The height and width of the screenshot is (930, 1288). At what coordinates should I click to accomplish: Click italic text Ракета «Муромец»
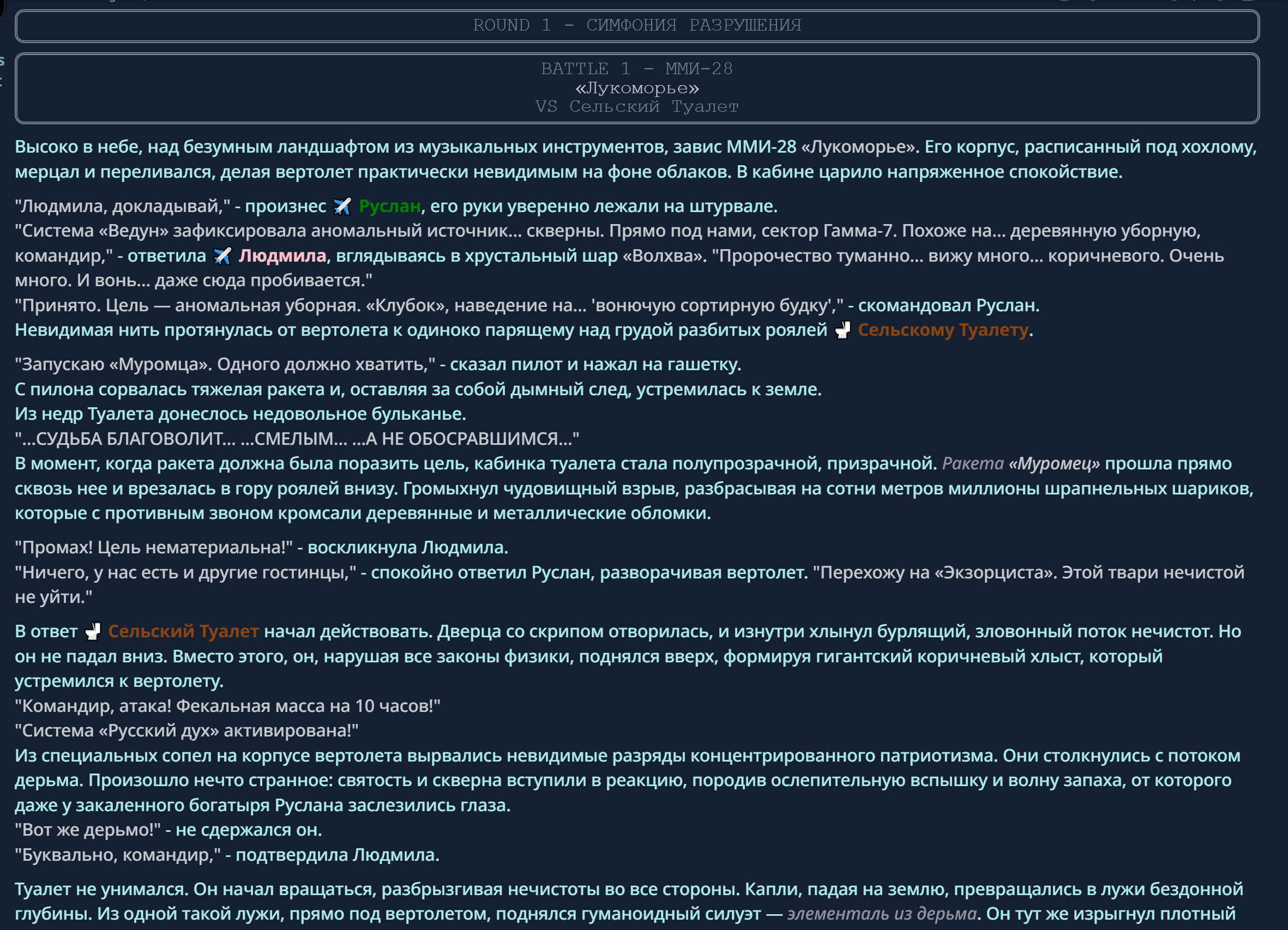point(1020,464)
